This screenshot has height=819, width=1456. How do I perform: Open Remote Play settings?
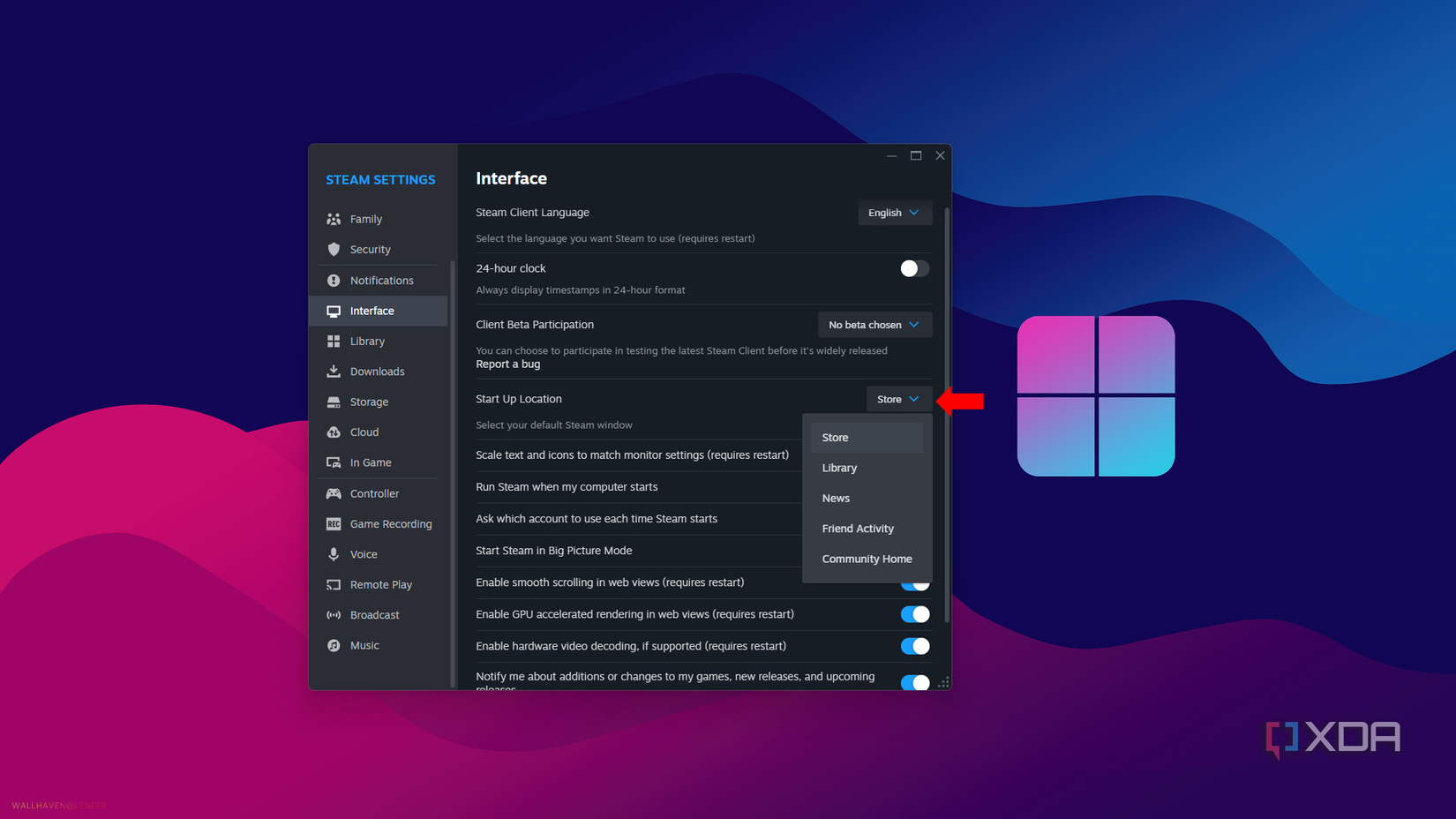coord(380,584)
